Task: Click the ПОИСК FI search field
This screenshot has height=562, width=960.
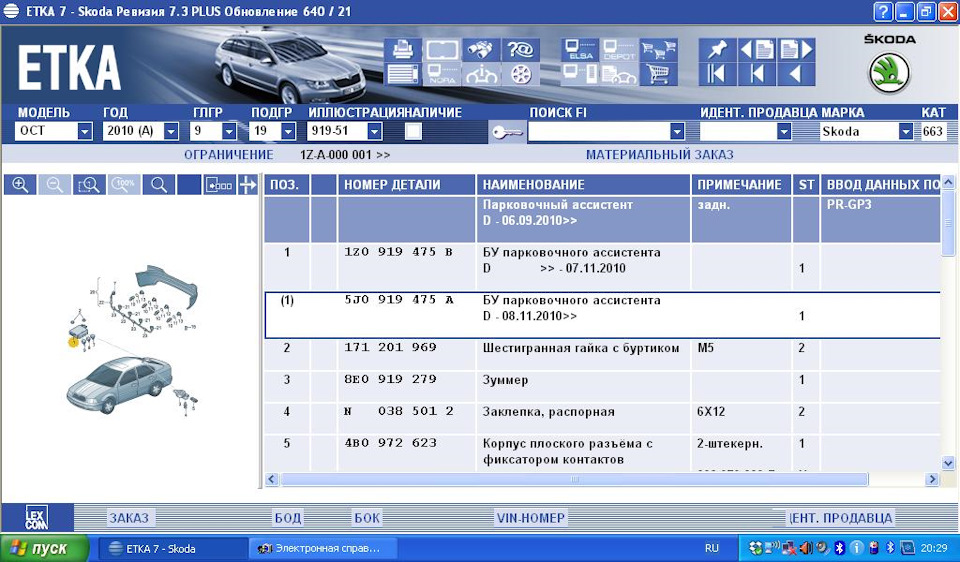Action: coord(598,131)
